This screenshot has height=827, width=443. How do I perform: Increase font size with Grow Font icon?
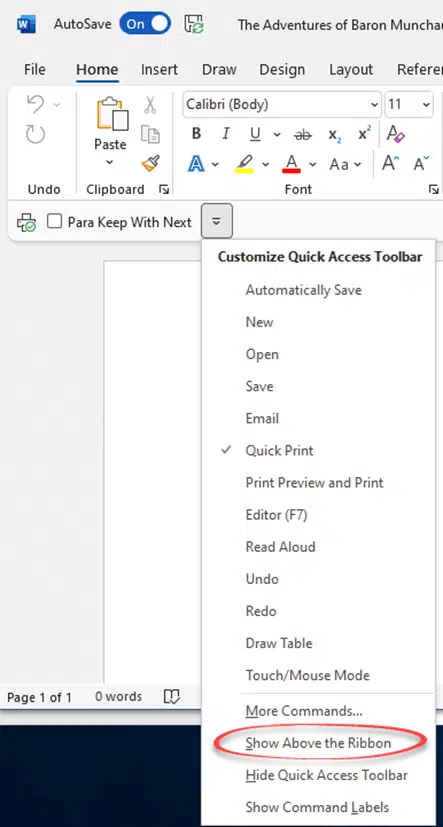click(390, 164)
